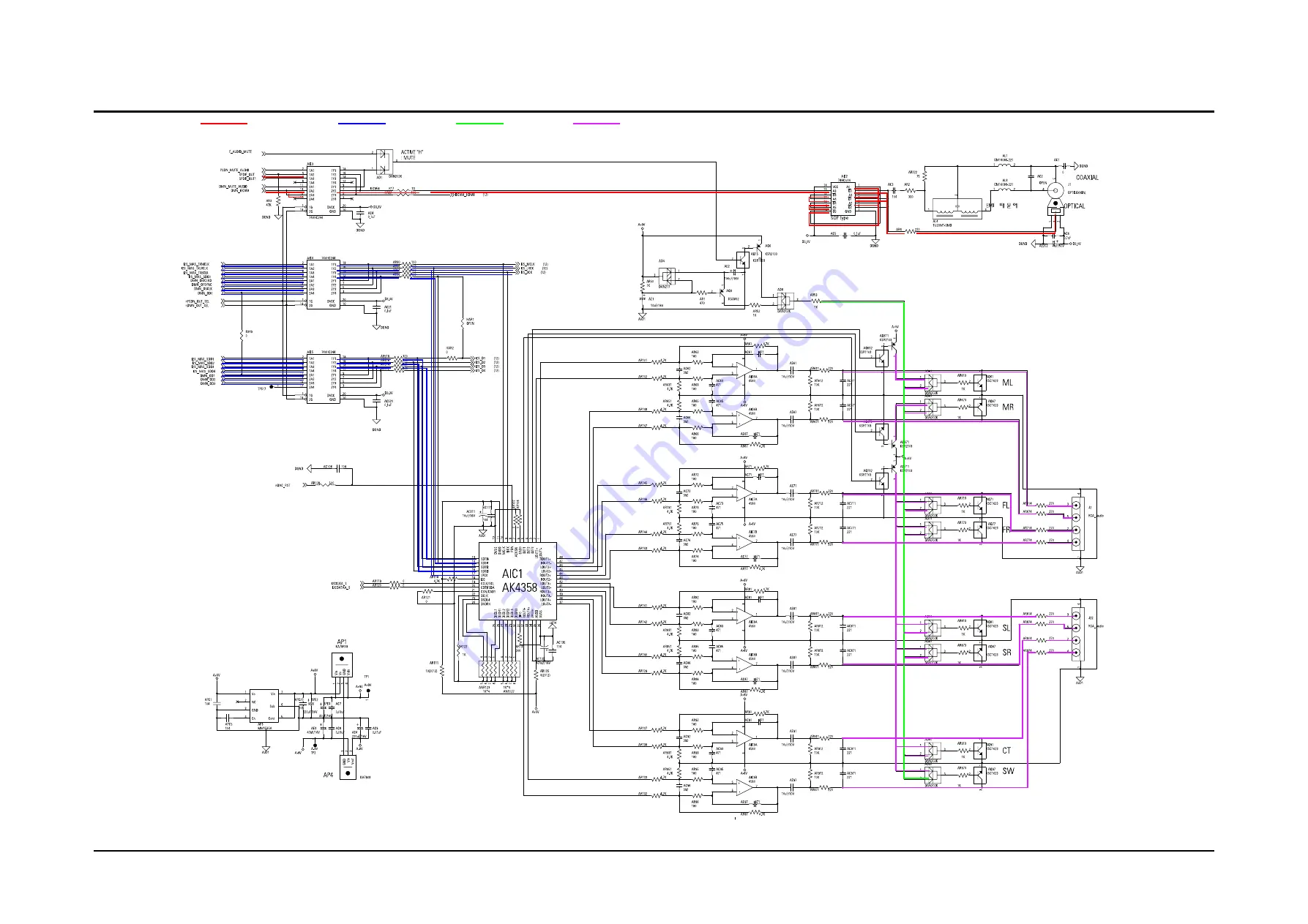
Task: Click the AR3 47K resistor symbol
Action: pyautogui.click(x=277, y=203)
